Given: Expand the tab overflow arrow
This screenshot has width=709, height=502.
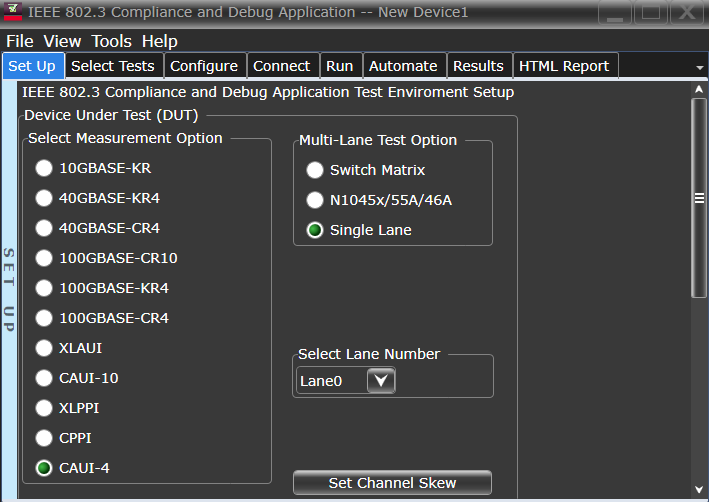Looking at the screenshot, I should click(700, 67).
